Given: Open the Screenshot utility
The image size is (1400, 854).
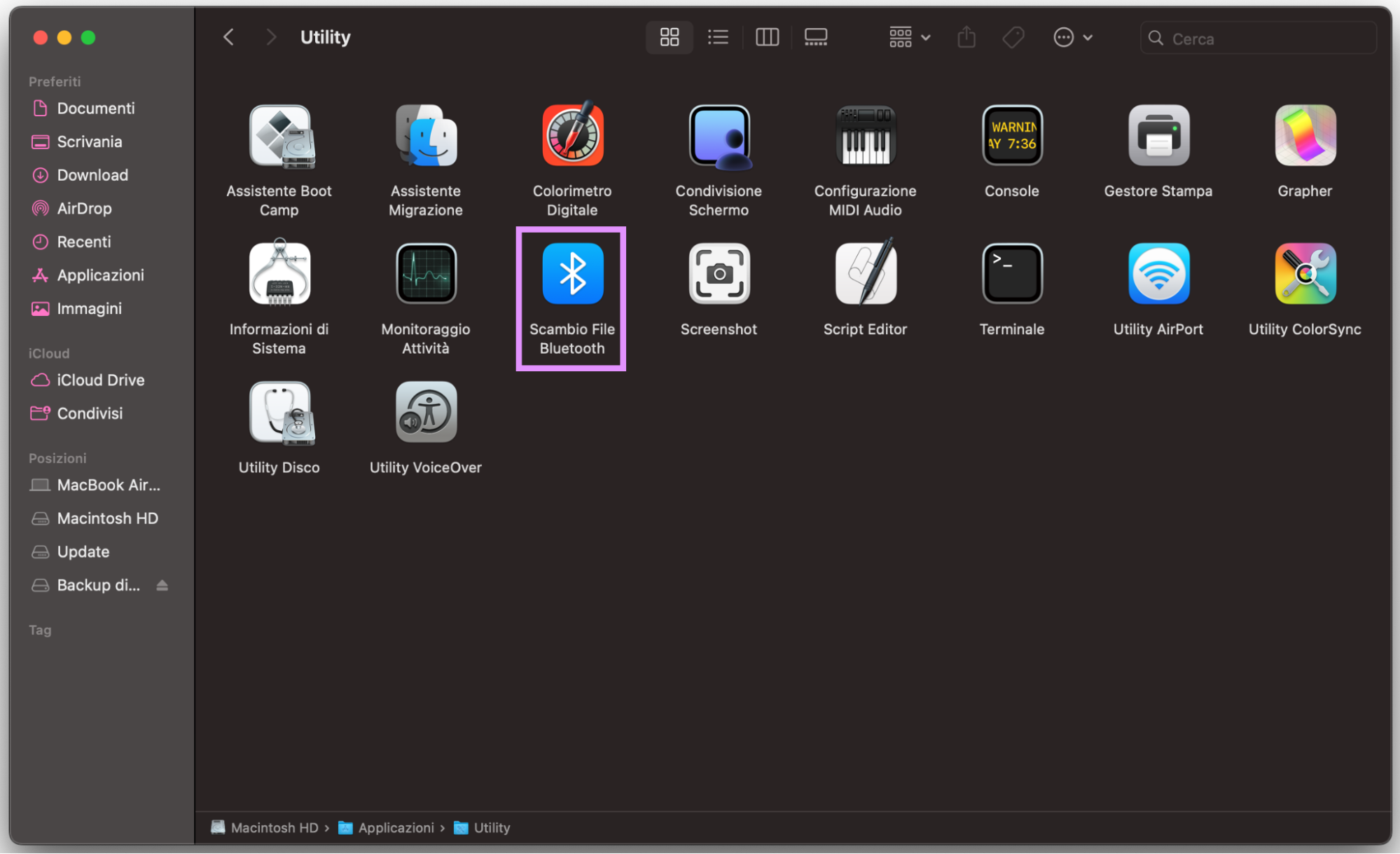Looking at the screenshot, I should tap(719, 273).
